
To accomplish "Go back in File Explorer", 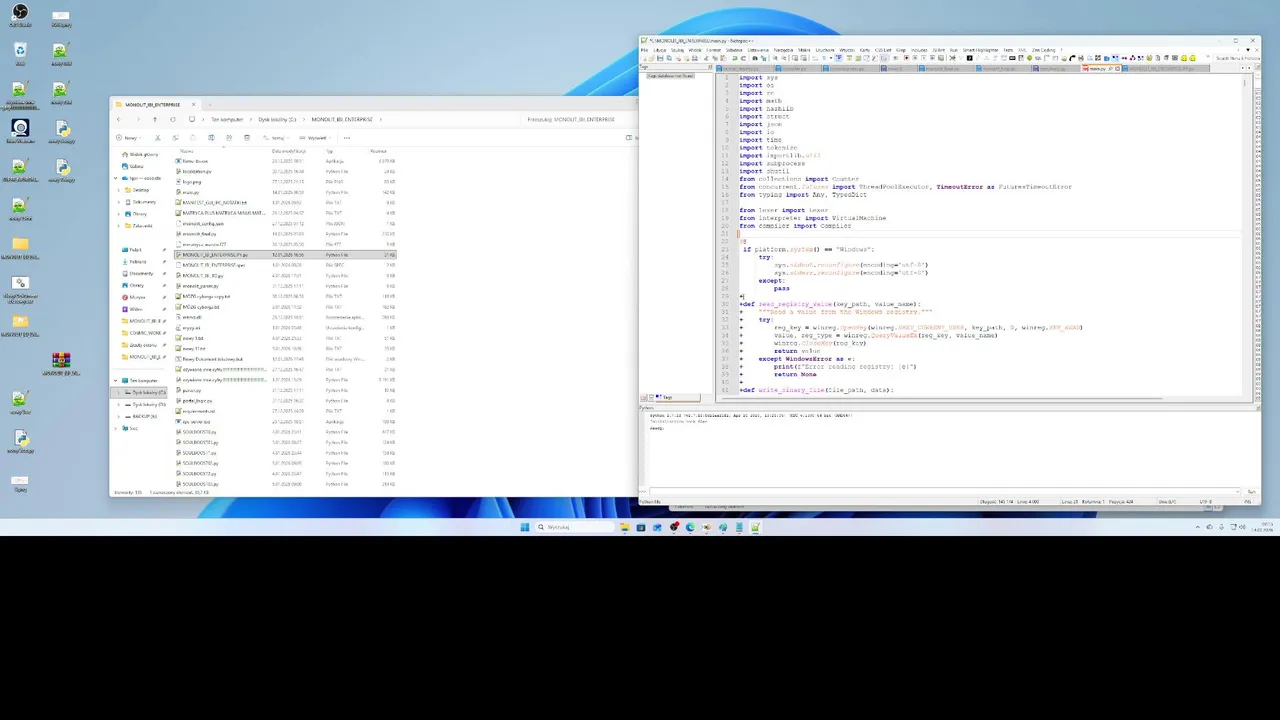I will 118,119.
